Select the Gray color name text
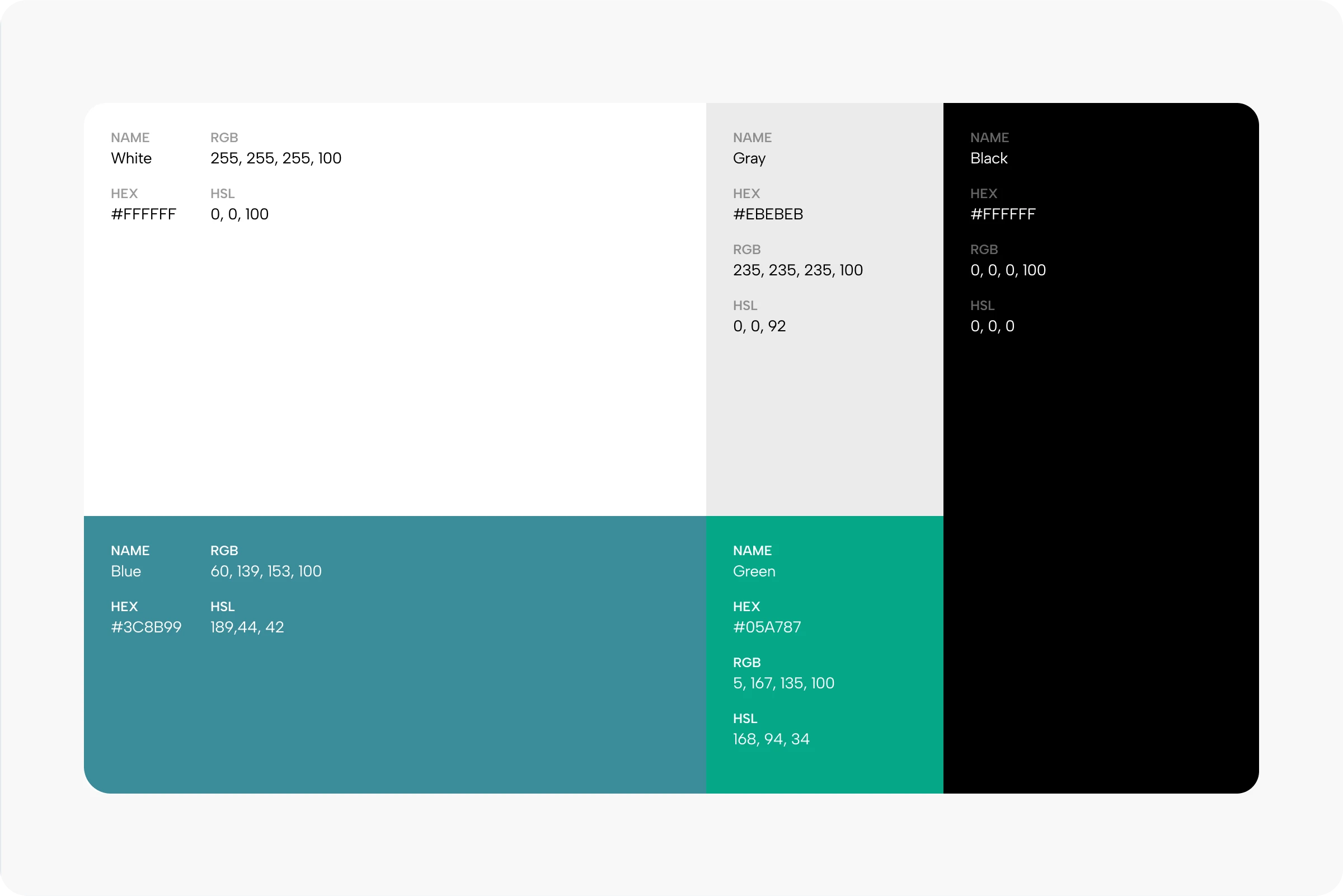1343x896 pixels. pyautogui.click(x=749, y=159)
